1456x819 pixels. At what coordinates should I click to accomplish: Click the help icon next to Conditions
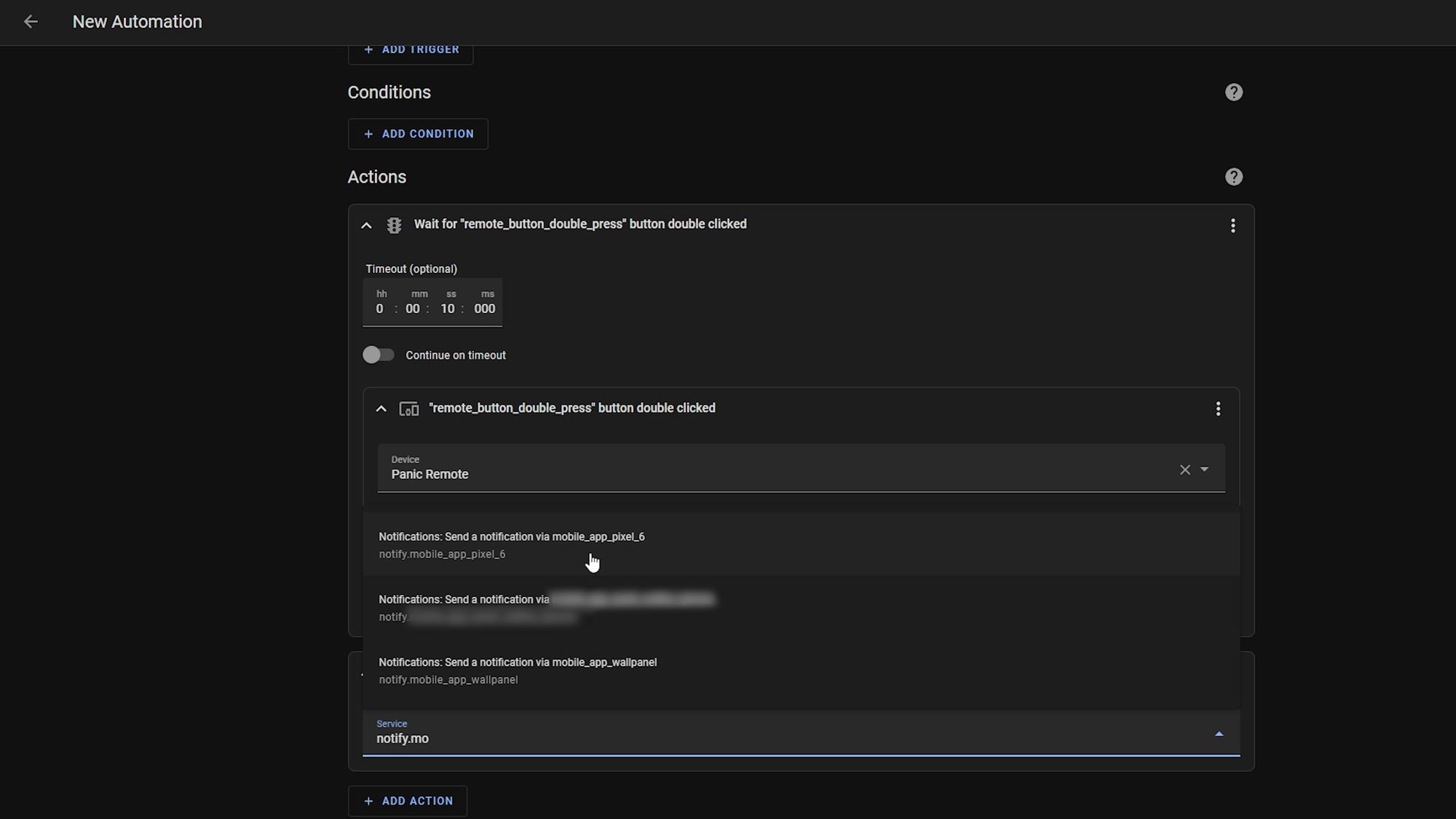coord(1233,92)
